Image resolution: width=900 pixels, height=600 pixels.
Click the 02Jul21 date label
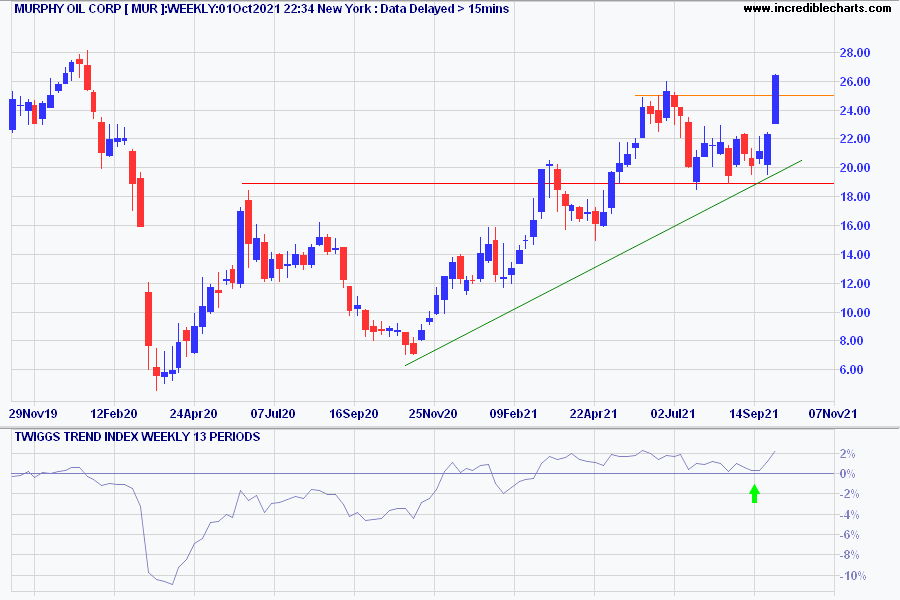673,413
